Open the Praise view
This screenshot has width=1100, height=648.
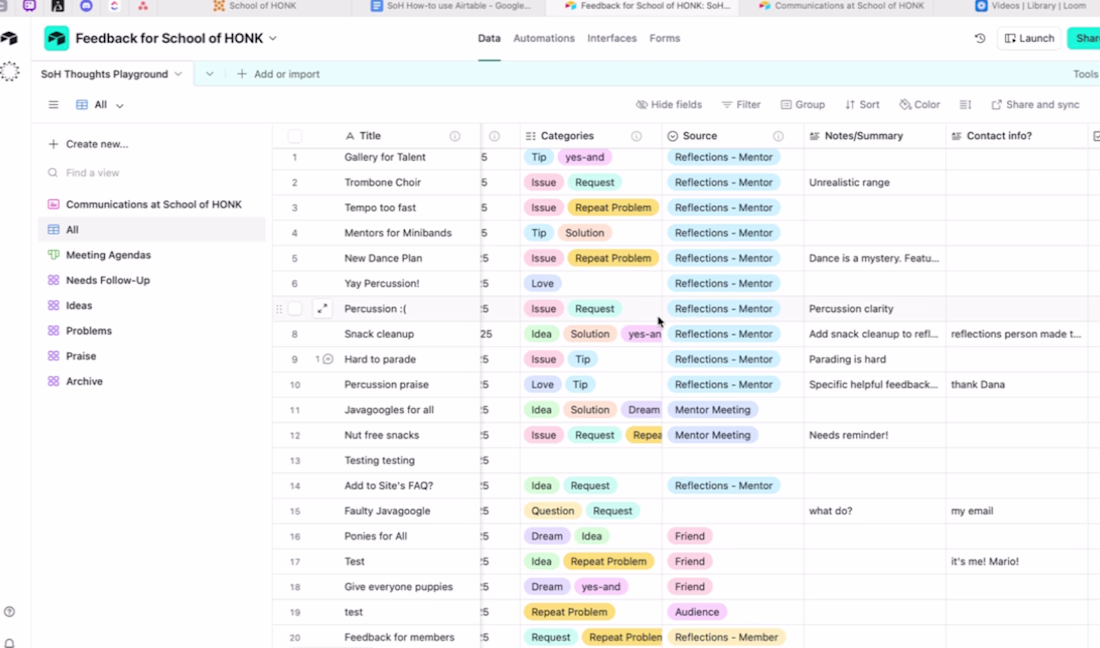coord(152,356)
